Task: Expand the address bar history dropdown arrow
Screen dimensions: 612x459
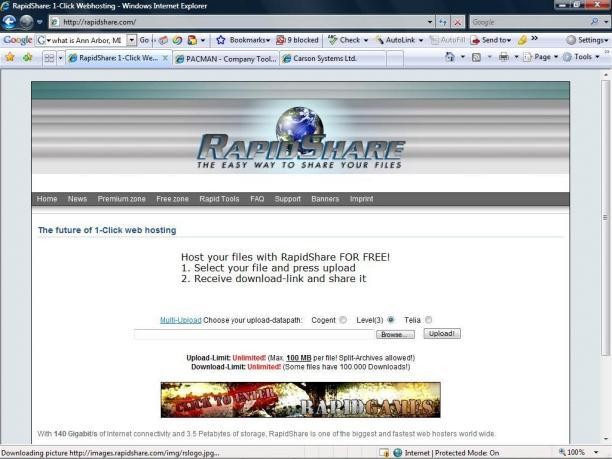Action: click(430, 22)
